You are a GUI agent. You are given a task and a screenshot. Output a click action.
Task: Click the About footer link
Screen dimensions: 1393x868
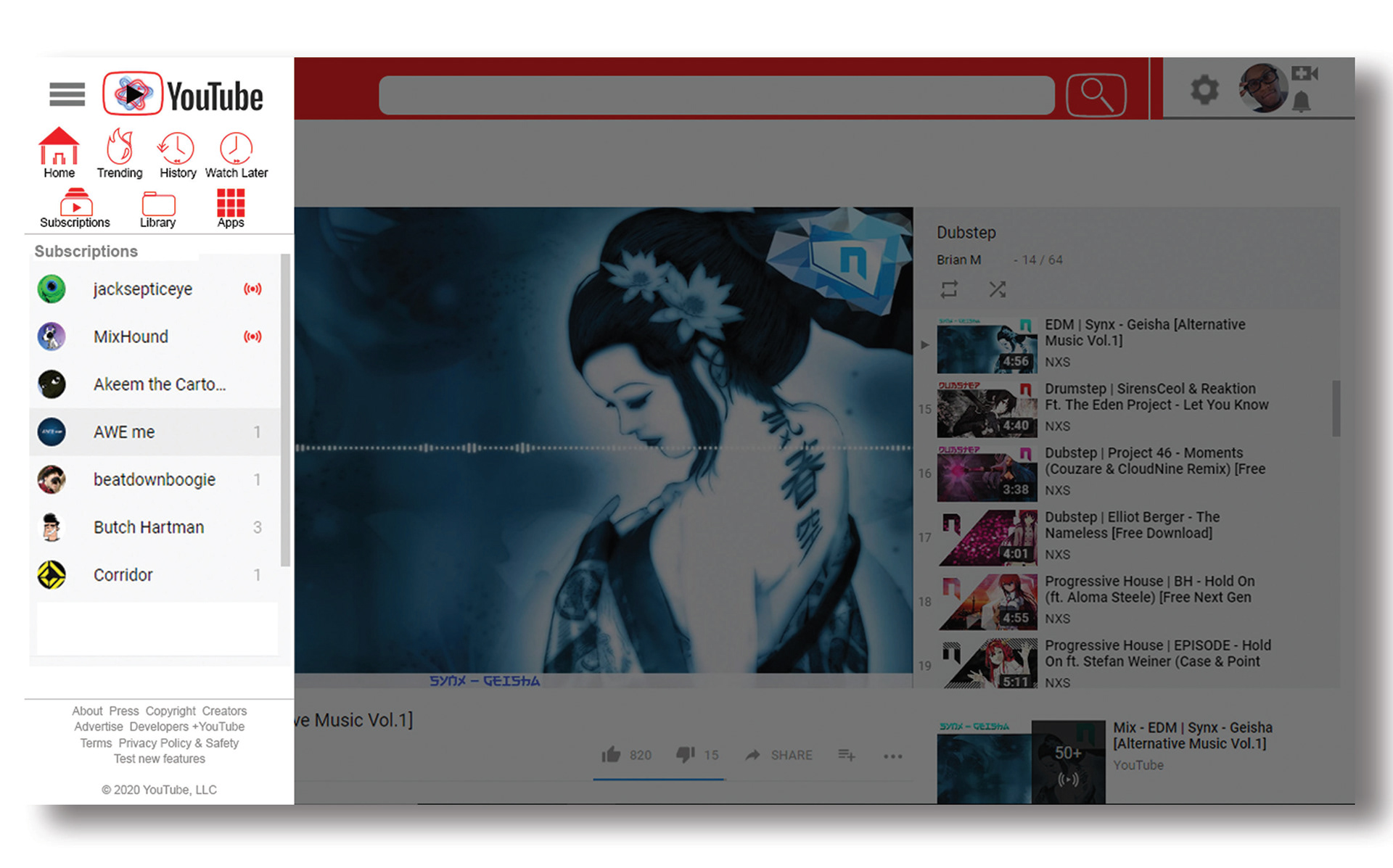coord(87,711)
